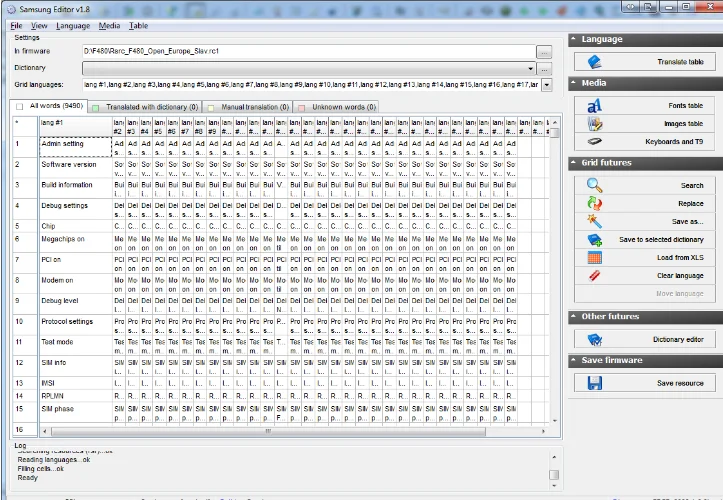The height and width of the screenshot is (500, 723).
Task: Open the Images table icon
Action: (594, 124)
